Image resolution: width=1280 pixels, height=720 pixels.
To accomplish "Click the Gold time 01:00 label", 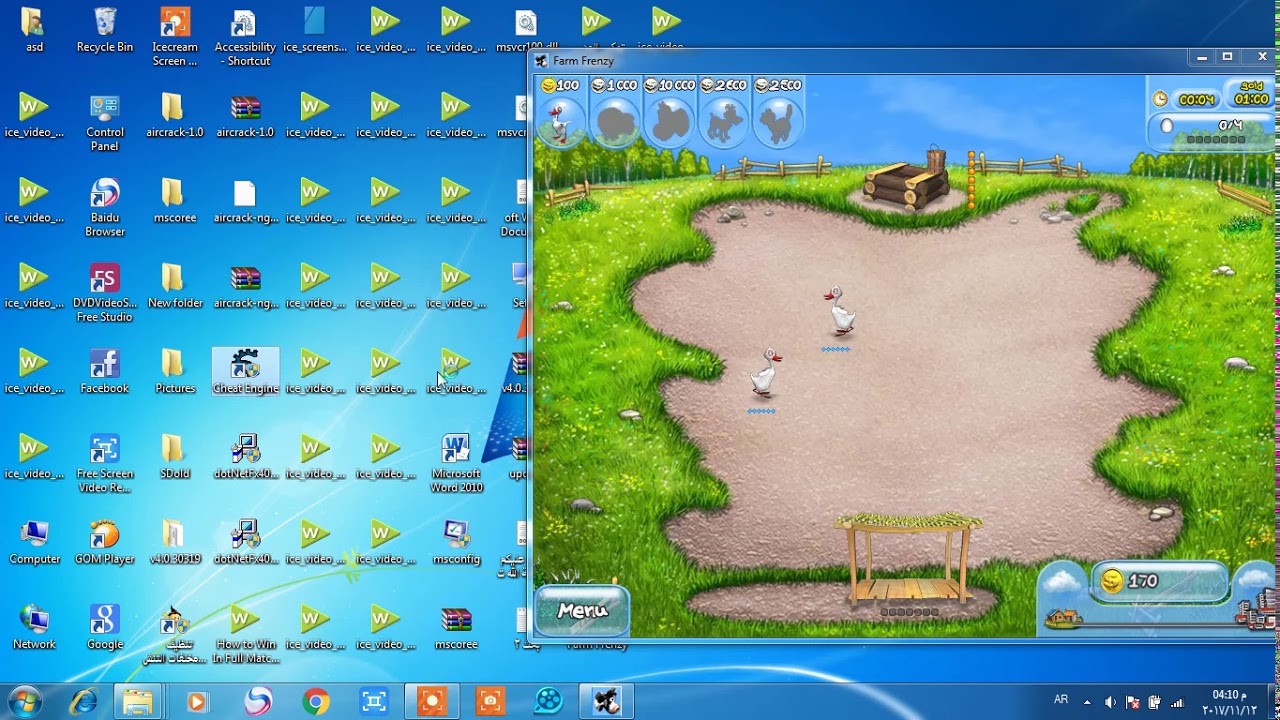I will tap(1251, 93).
